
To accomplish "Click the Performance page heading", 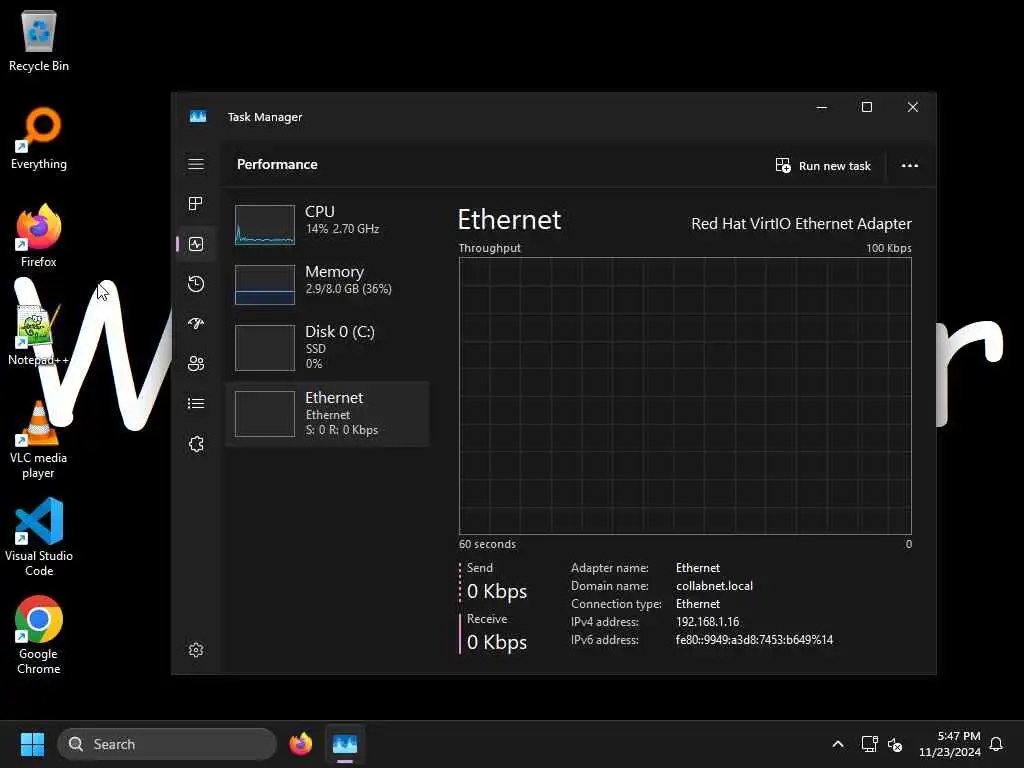I will 277,164.
